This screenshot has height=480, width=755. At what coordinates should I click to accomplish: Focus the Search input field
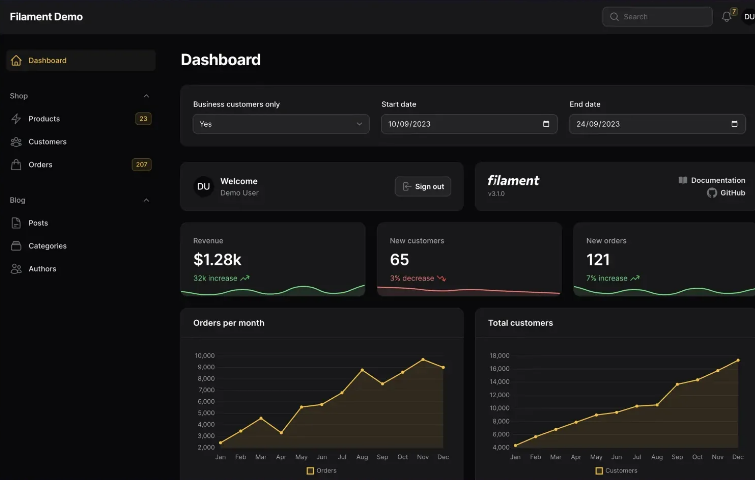pyautogui.click(x=657, y=17)
